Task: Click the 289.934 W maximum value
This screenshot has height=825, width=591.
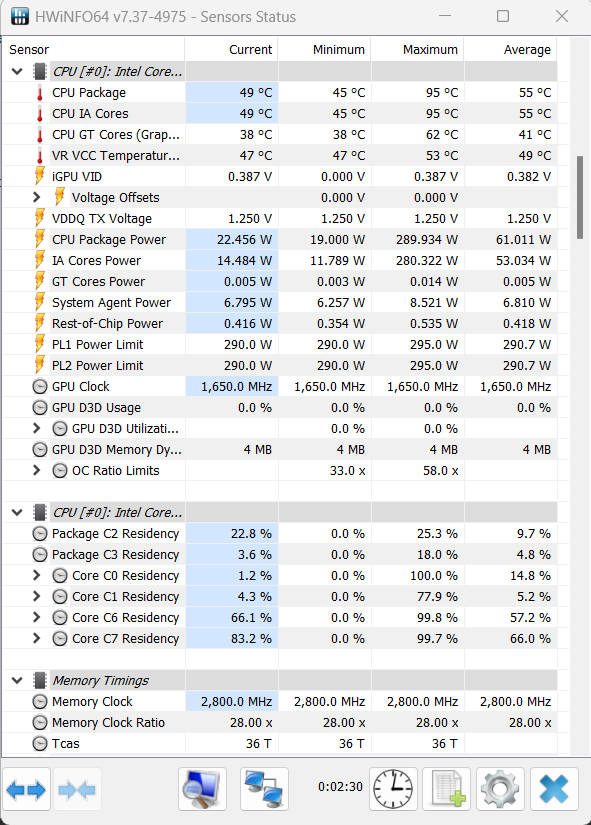Action: pos(427,240)
